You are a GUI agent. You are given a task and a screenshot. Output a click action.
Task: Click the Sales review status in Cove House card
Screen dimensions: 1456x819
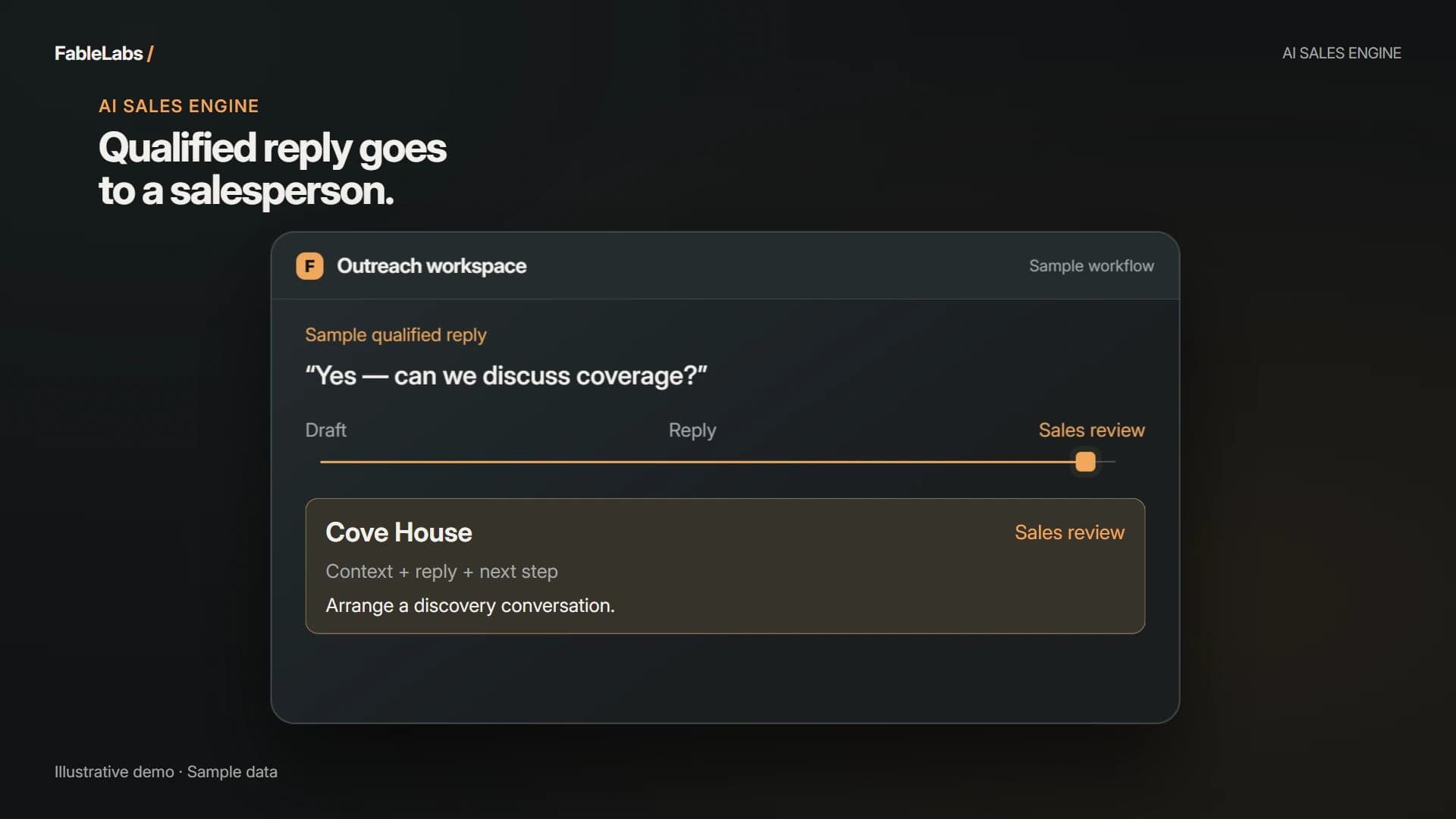tap(1069, 532)
